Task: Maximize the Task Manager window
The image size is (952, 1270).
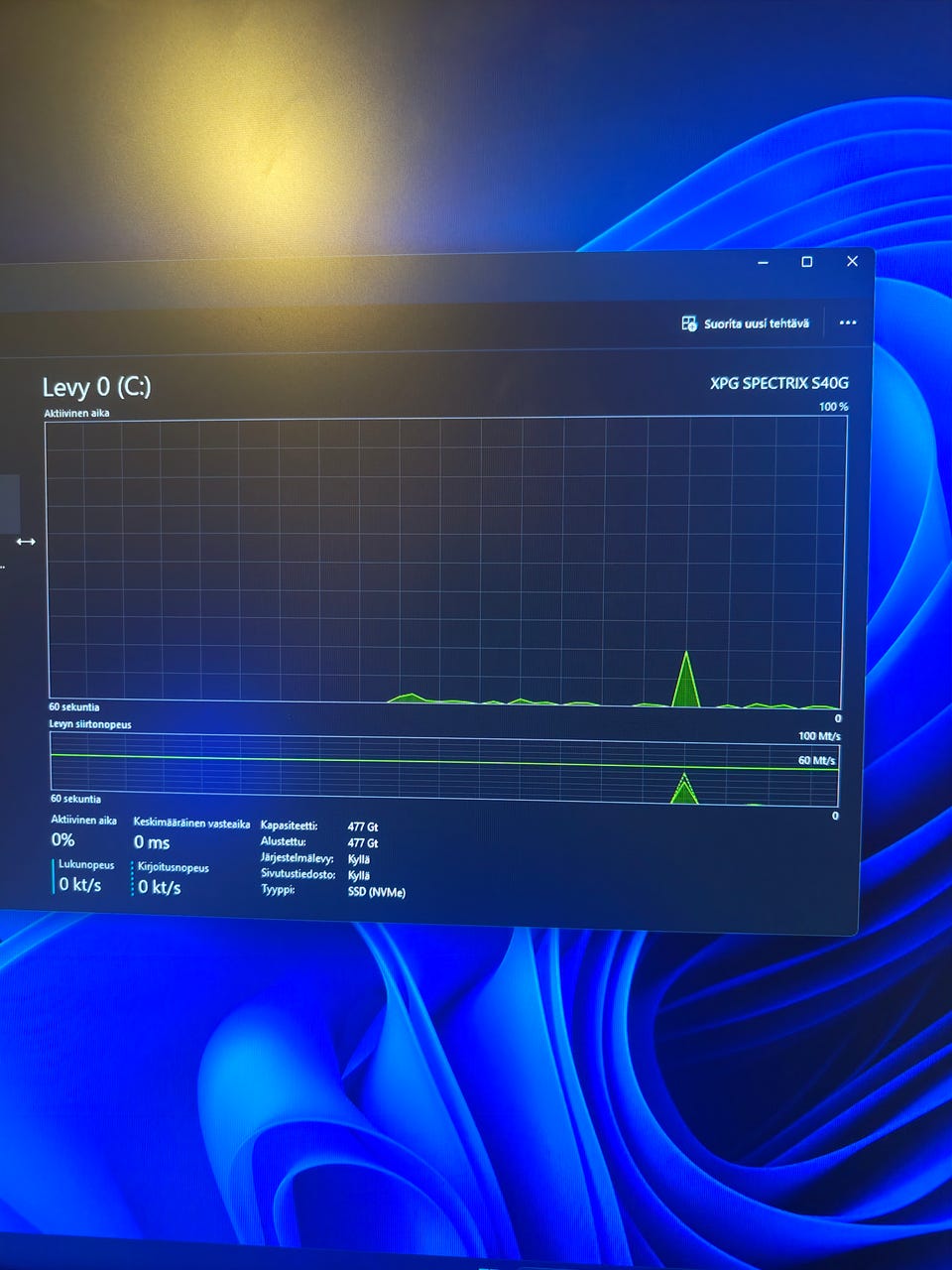Action: 807,262
